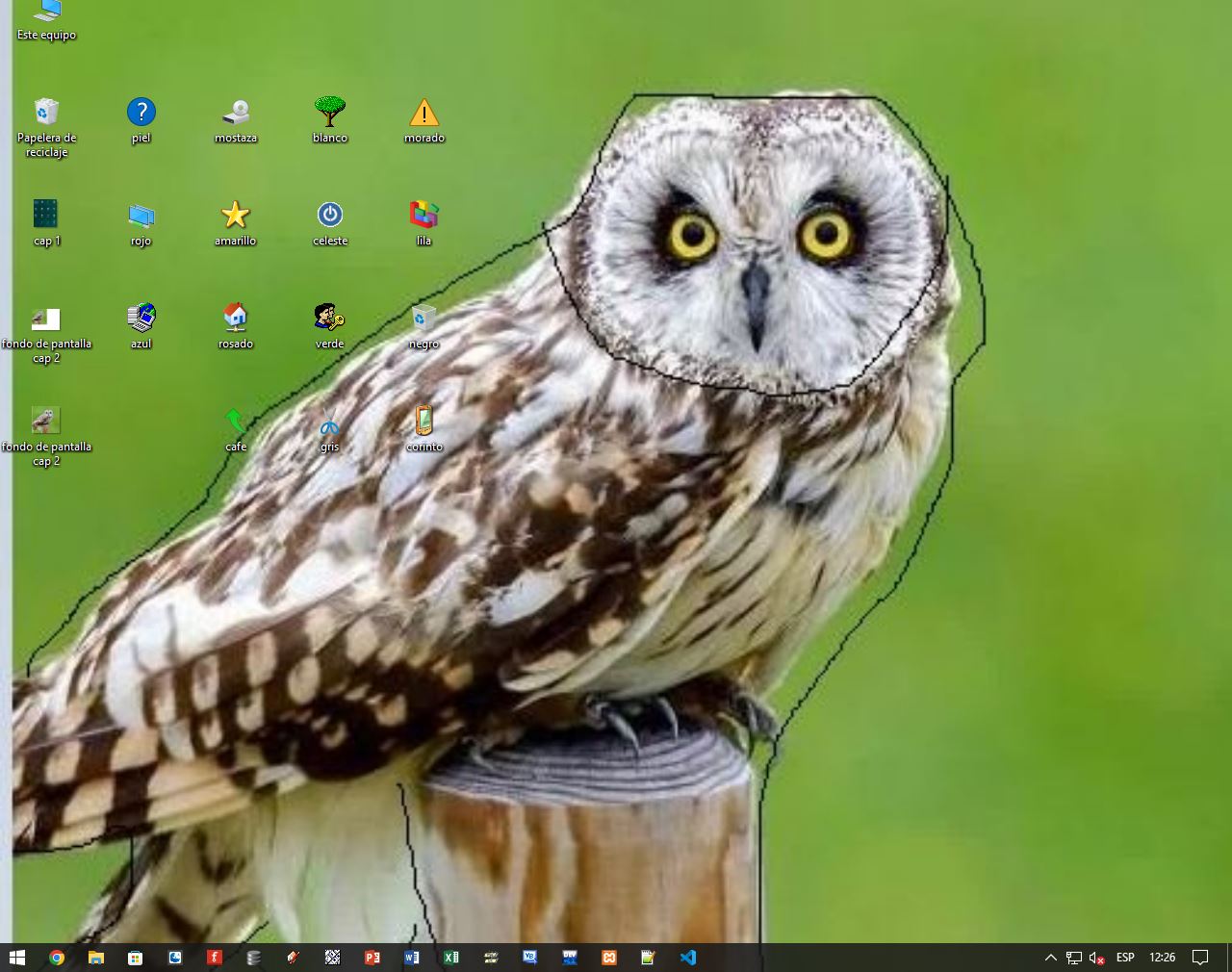Open PowerPoint from the taskbar
Screen dimensions: 1232x972
pos(372,958)
